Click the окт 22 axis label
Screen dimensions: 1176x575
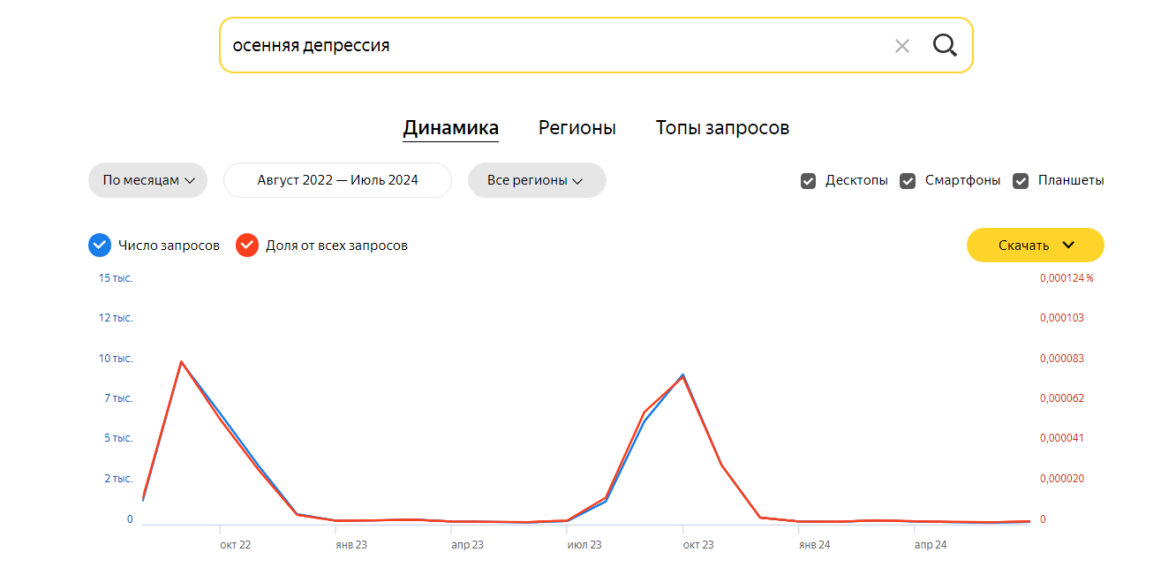click(235, 545)
